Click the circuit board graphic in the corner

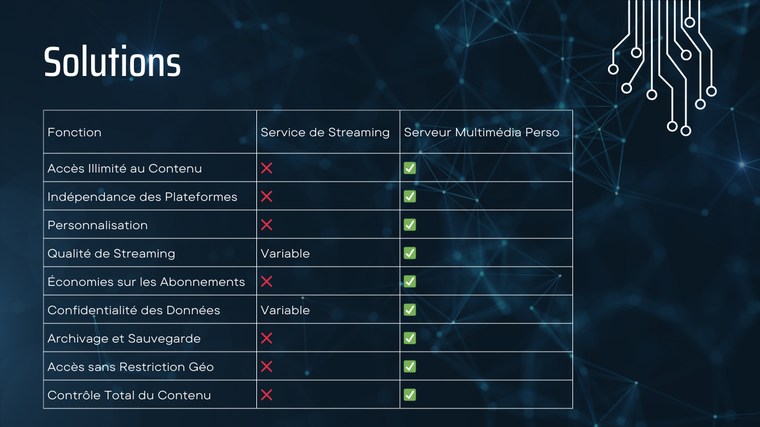click(x=662, y=68)
